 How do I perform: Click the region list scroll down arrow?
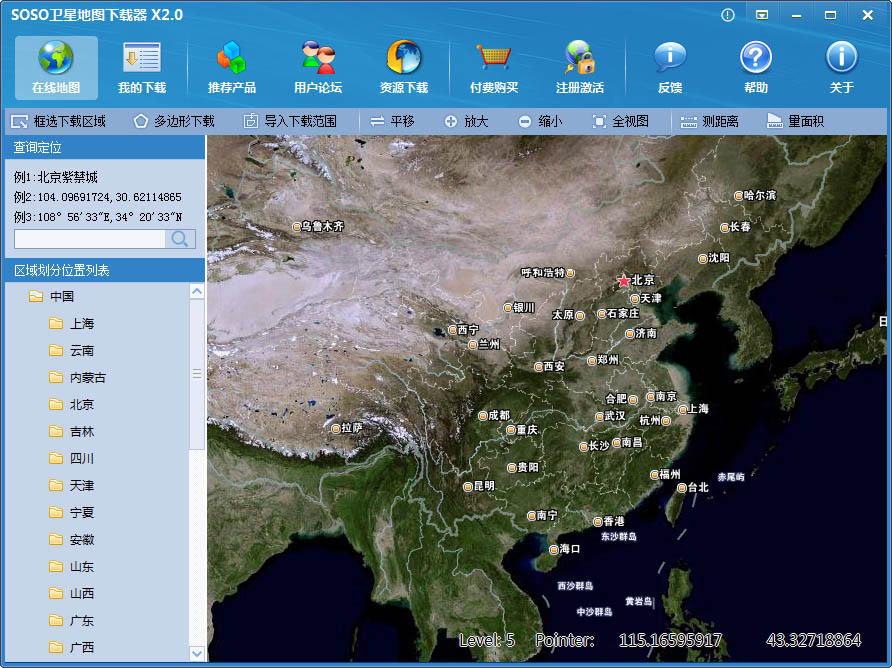(196, 653)
